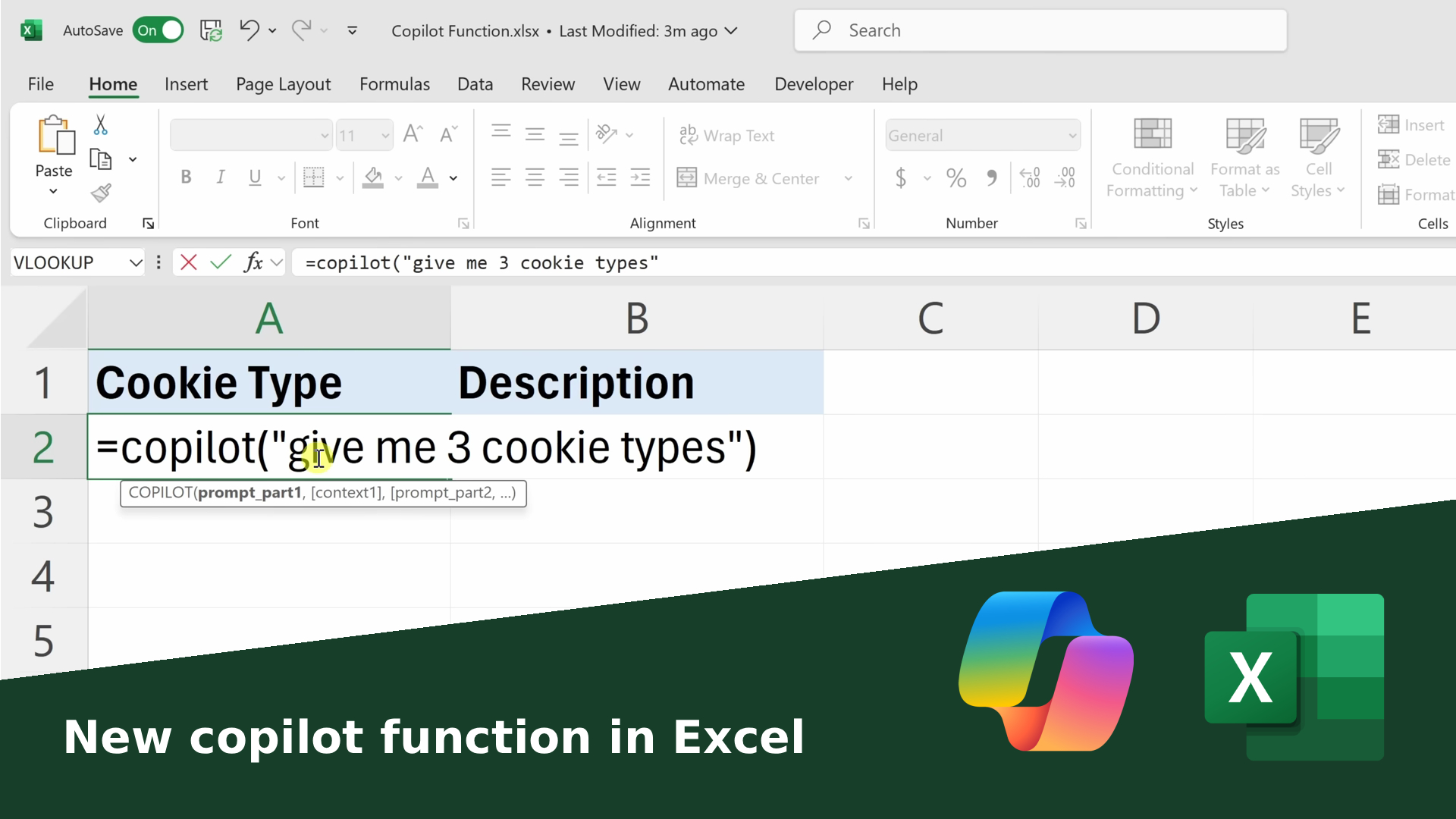The width and height of the screenshot is (1456, 819).
Task: Open the General number format dropdown
Action: pos(1072,135)
